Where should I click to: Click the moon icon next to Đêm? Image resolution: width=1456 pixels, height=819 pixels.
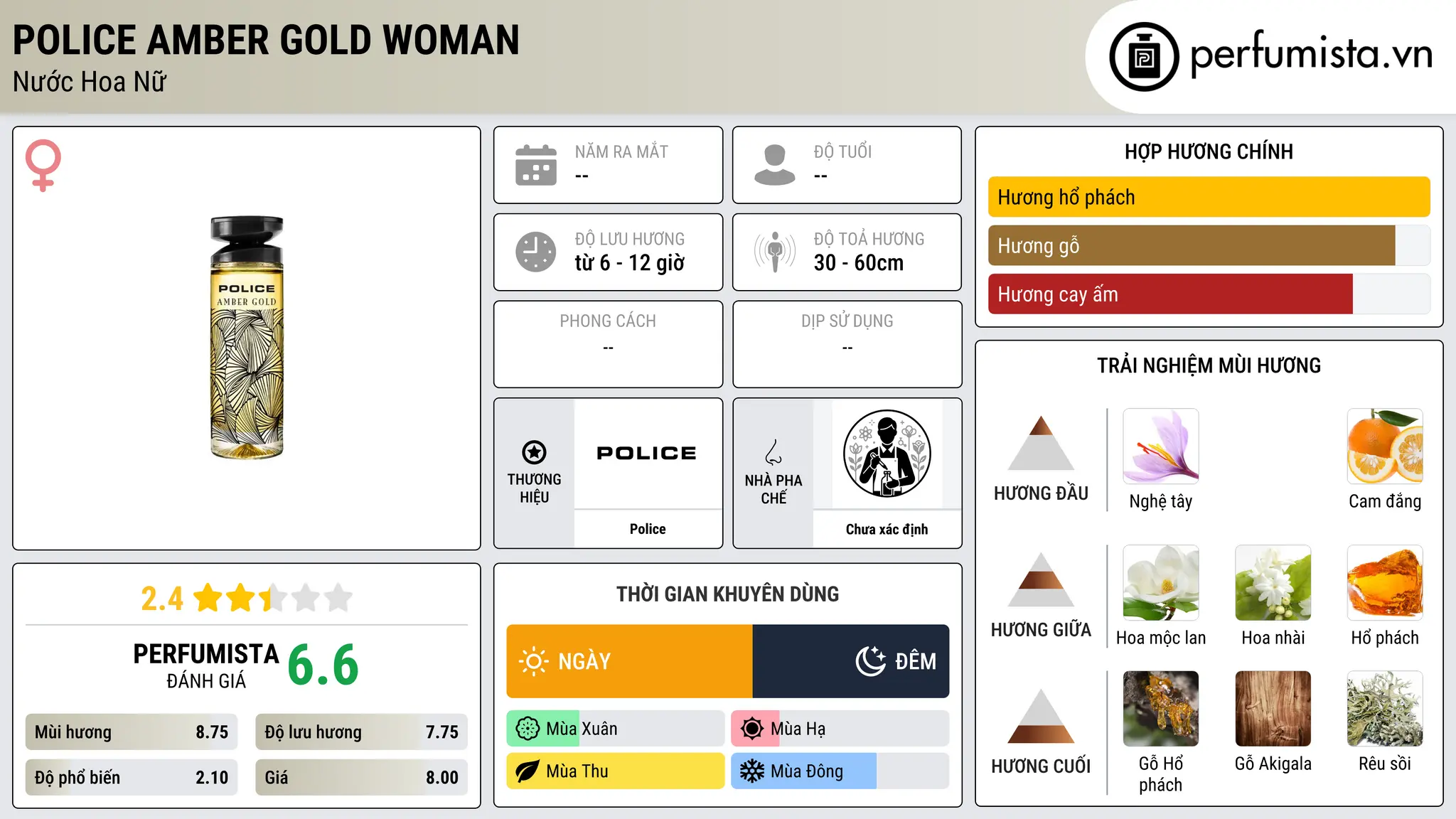871,661
